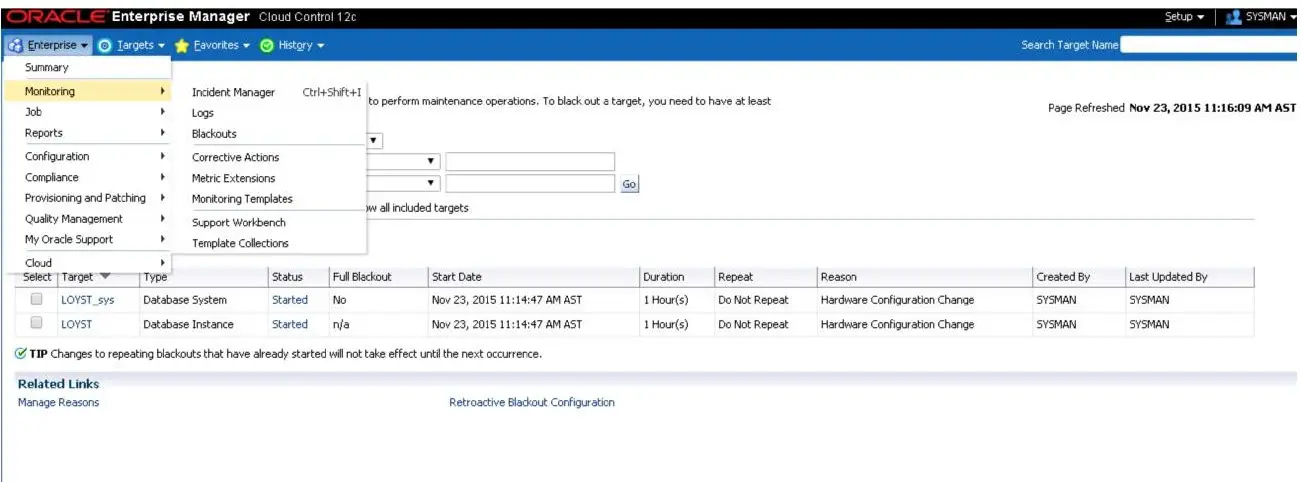The image size is (1301, 482).
Task: Click the Search Target Name field
Action: click(1210, 45)
